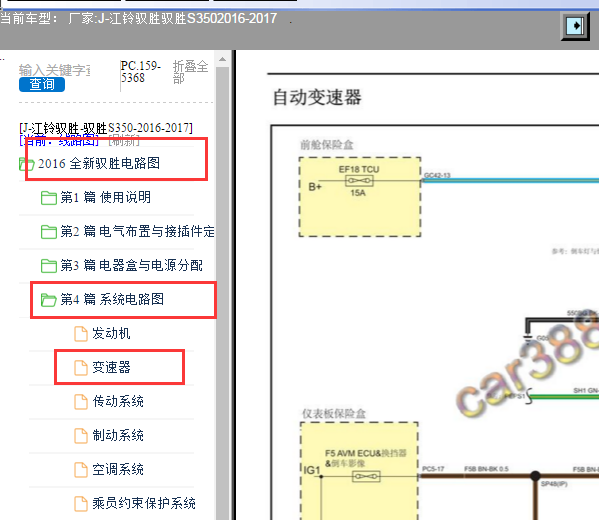Click open folder icon beside 第4 篇 系统电路图
599x520 pixels.
coord(49,300)
